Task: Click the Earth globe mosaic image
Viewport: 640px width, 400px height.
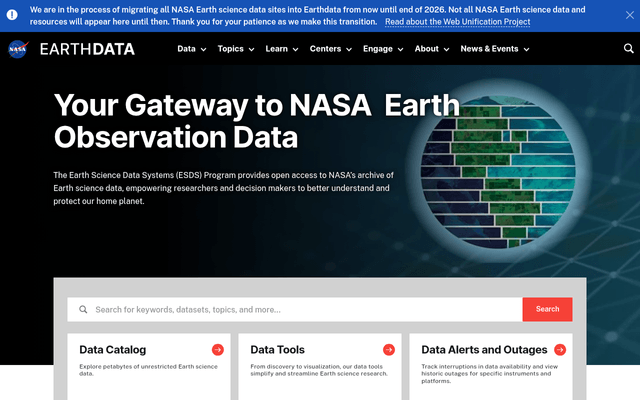Action: point(498,171)
